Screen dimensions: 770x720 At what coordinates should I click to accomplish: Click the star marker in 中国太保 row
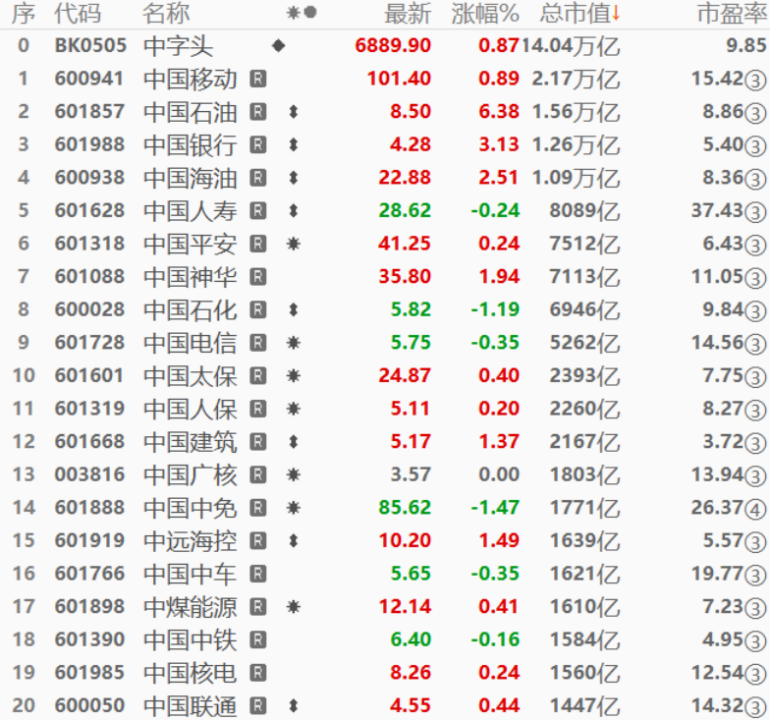pyautogui.click(x=293, y=376)
